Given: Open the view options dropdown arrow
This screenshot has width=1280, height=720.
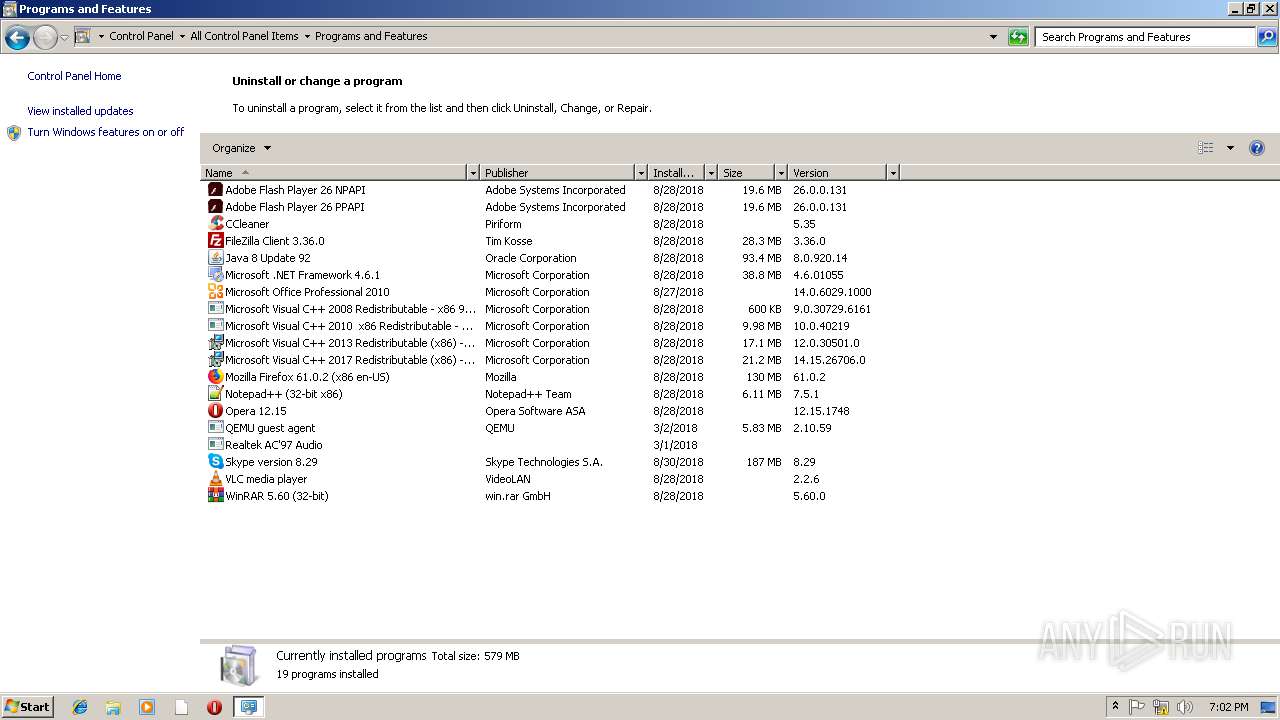Looking at the screenshot, I should [x=1230, y=148].
